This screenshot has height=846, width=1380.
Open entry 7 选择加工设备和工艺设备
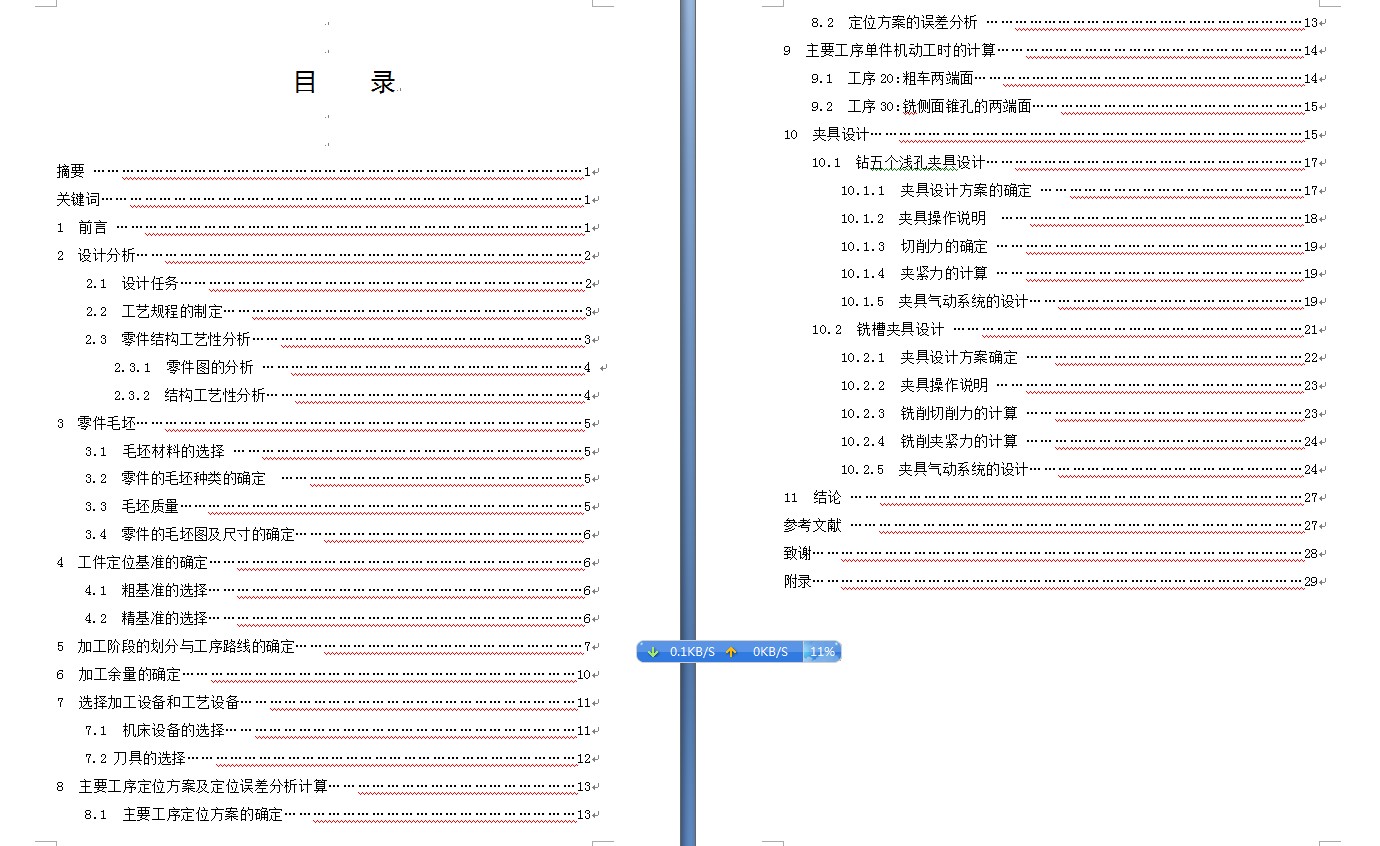pyautogui.click(x=324, y=703)
